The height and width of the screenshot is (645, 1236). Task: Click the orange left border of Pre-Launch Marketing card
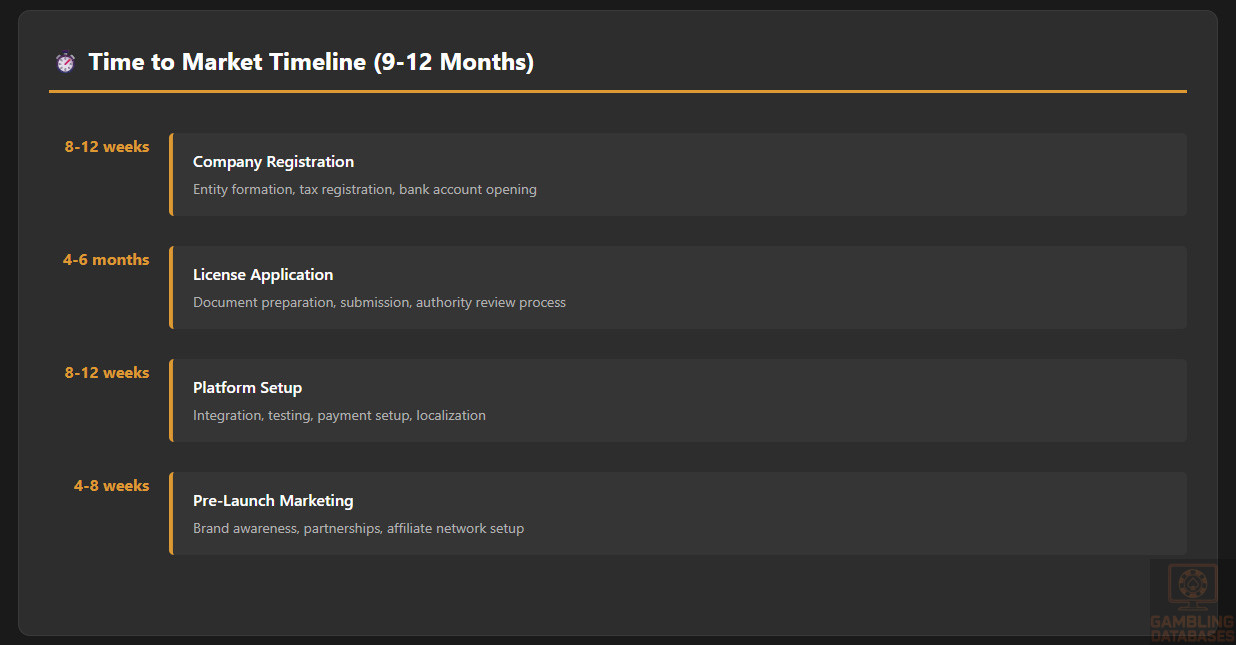click(171, 513)
